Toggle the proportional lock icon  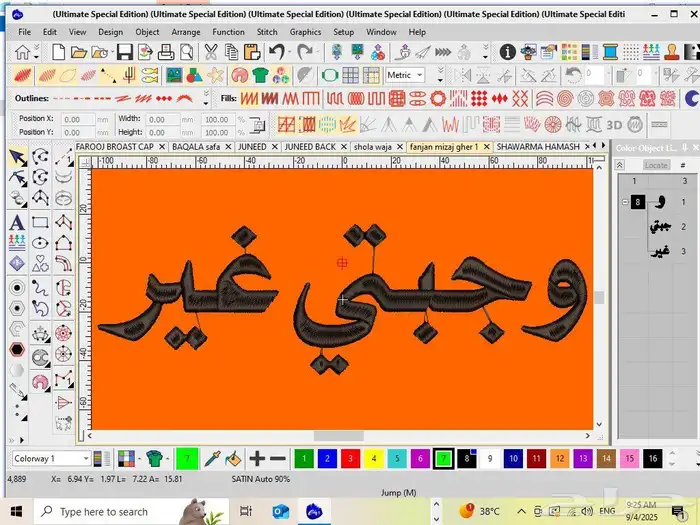point(257,125)
